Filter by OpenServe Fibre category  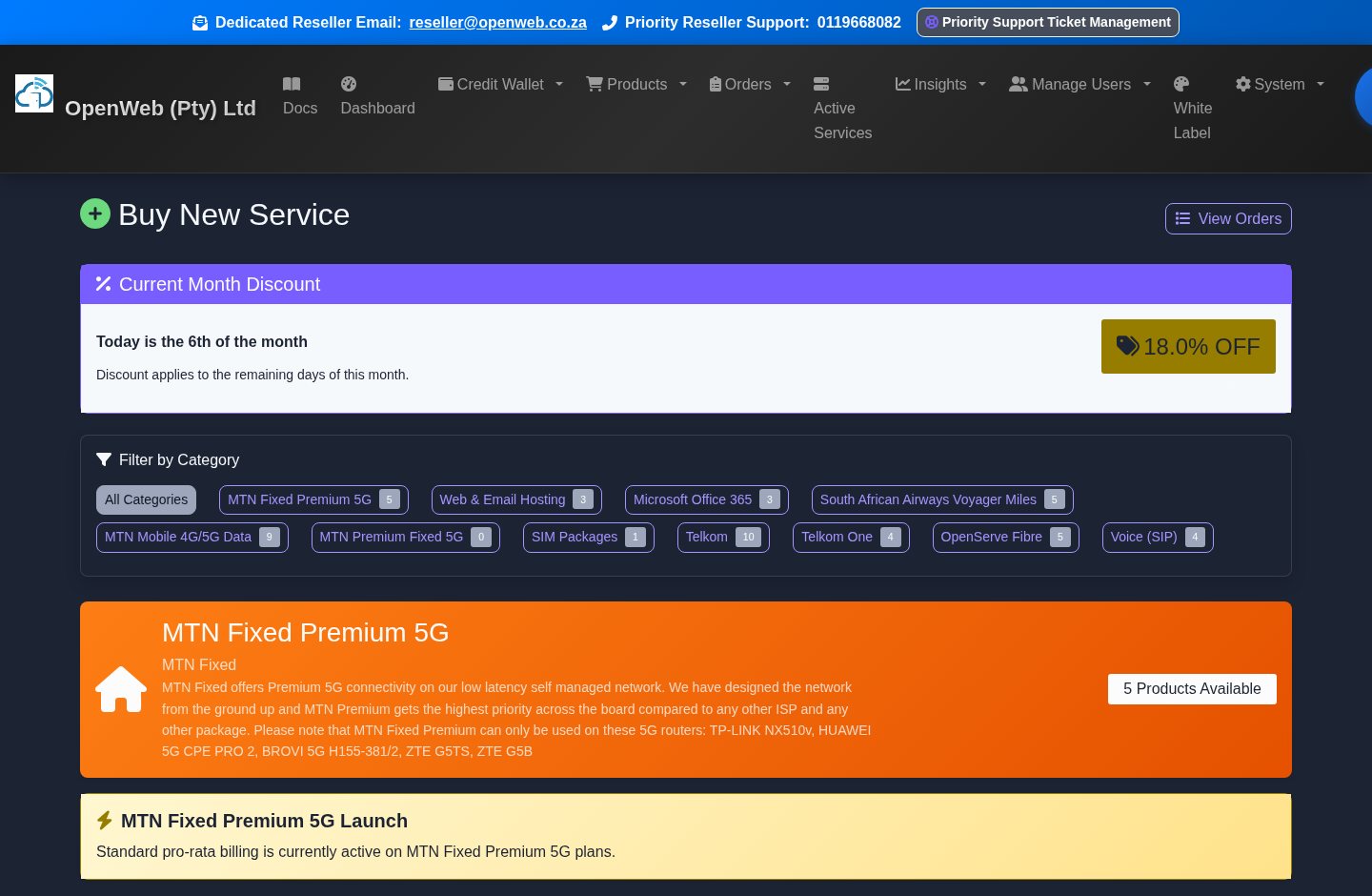point(1006,537)
